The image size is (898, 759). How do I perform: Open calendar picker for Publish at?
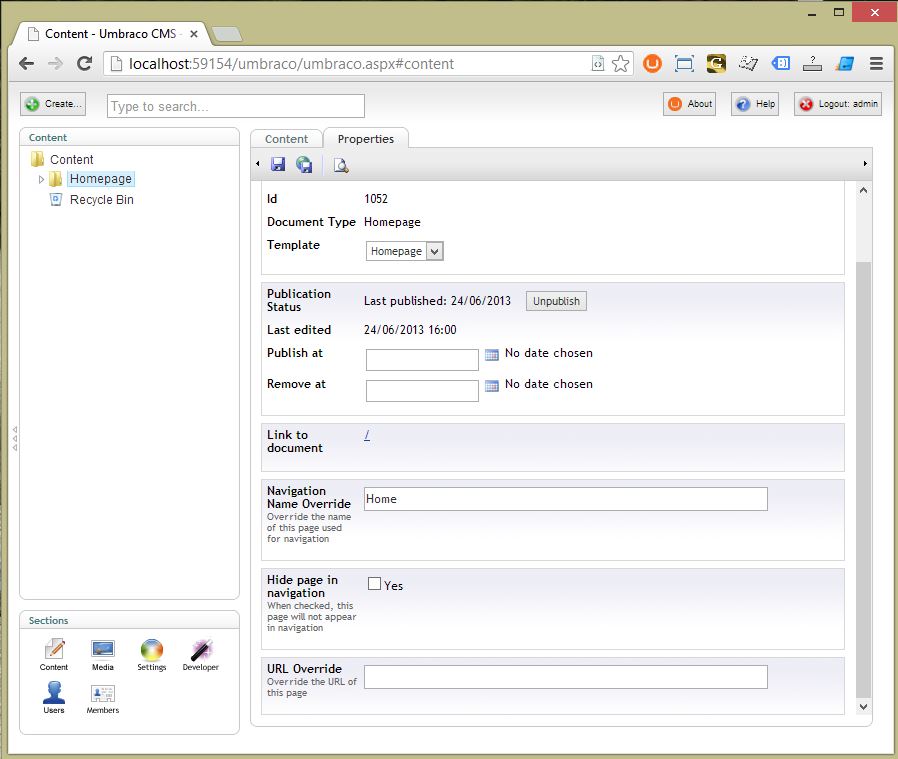(491, 355)
